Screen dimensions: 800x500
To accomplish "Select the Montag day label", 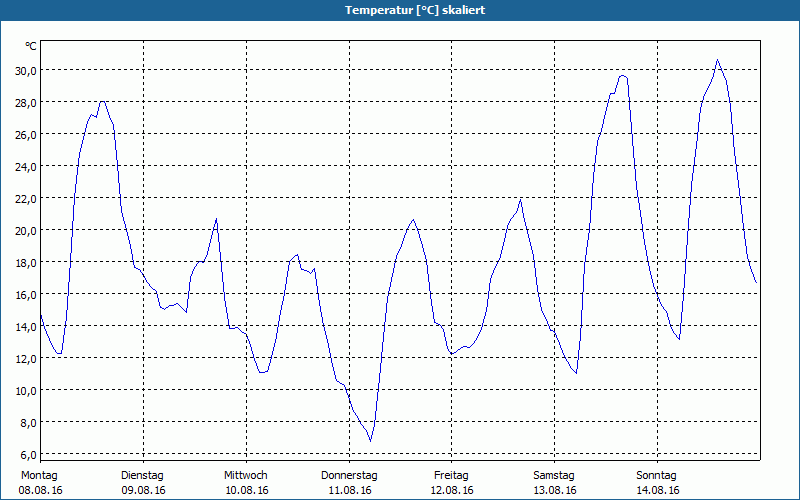I will [x=39, y=476].
